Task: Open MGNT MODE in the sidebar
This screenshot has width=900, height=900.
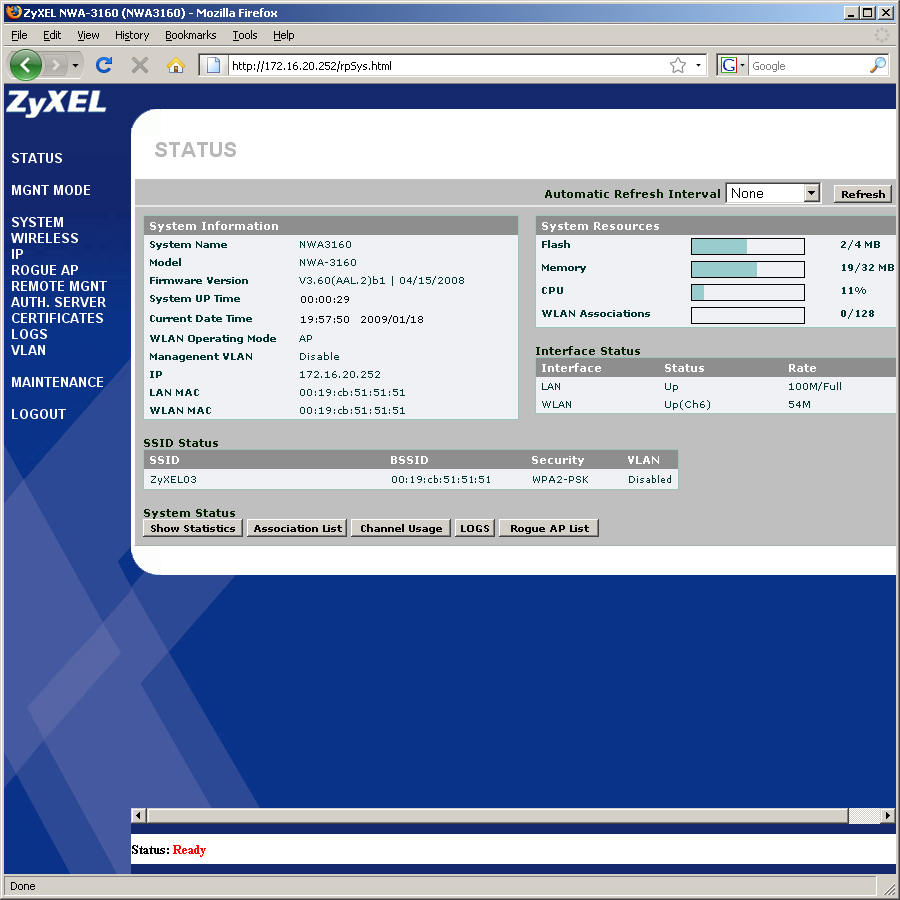Action: (51, 190)
